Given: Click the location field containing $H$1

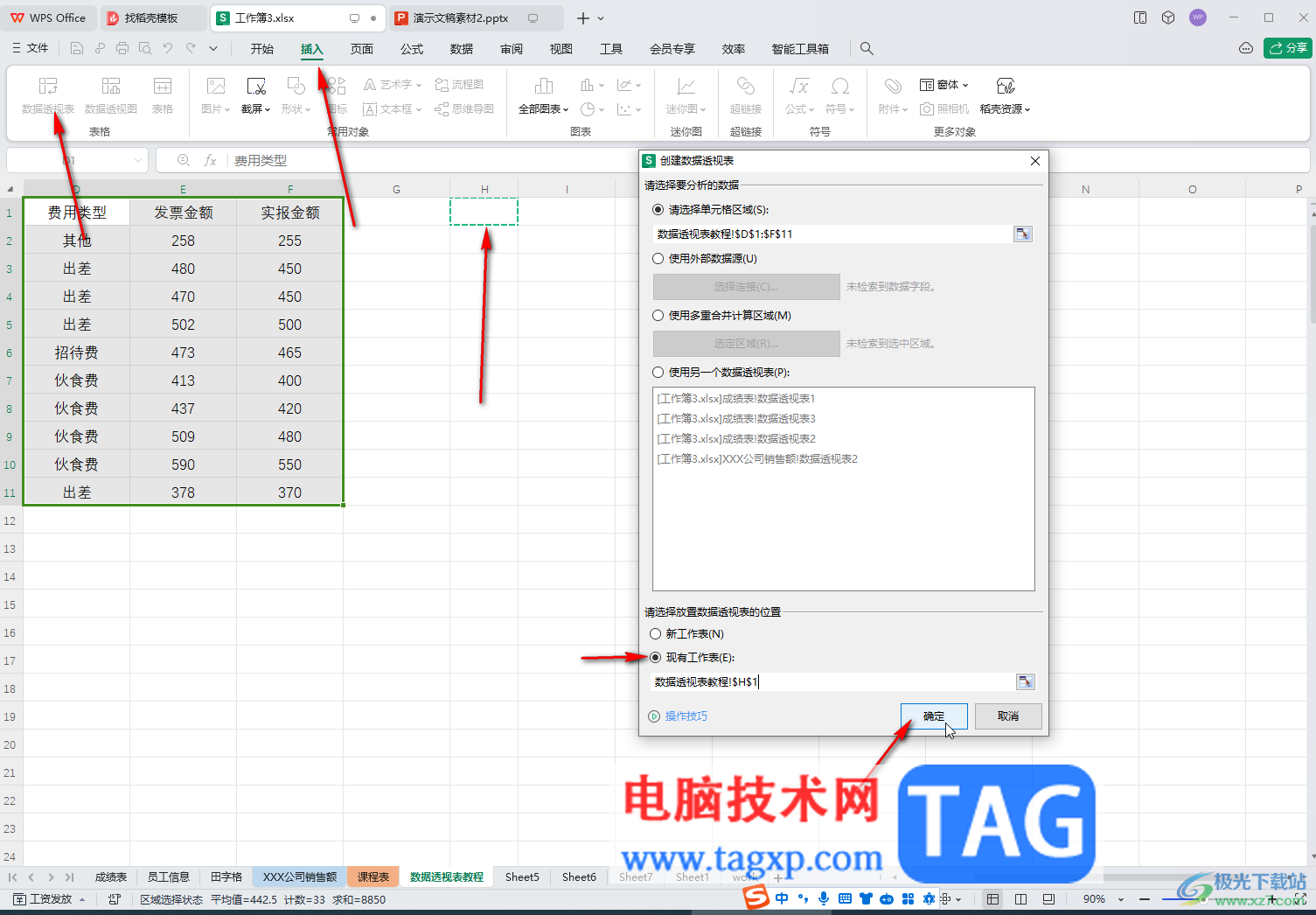Looking at the screenshot, I should point(832,681).
